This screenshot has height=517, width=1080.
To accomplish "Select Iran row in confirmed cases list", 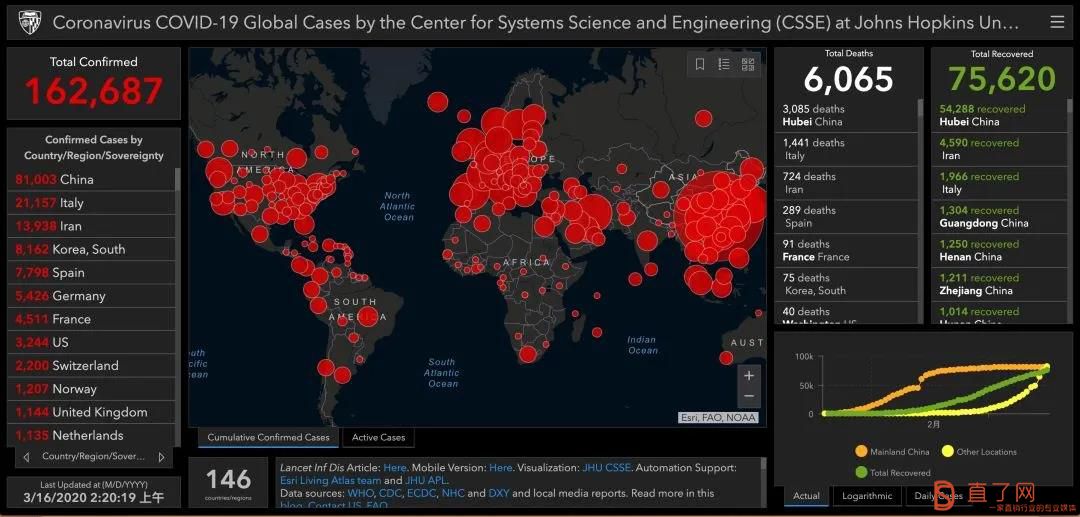I will [92, 226].
